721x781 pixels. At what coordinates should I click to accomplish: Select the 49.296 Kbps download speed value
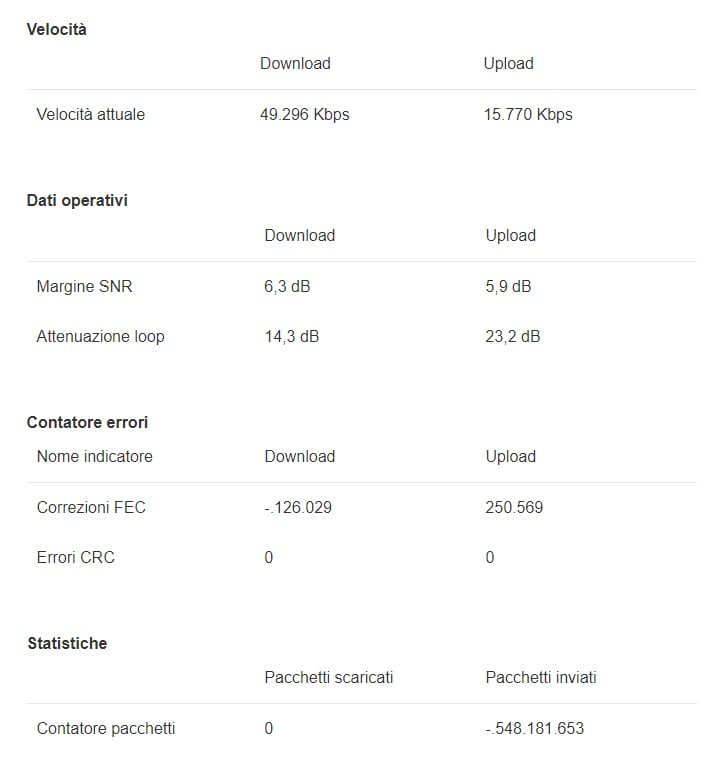coord(304,114)
